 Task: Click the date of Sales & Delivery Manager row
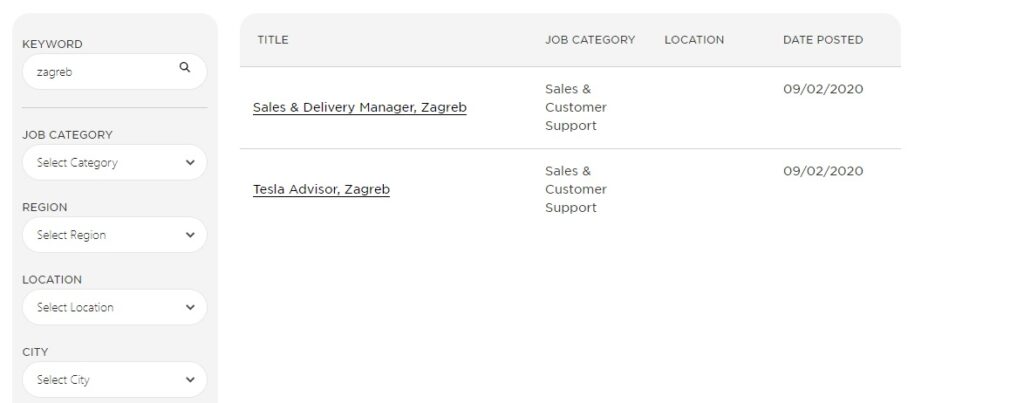click(x=822, y=89)
